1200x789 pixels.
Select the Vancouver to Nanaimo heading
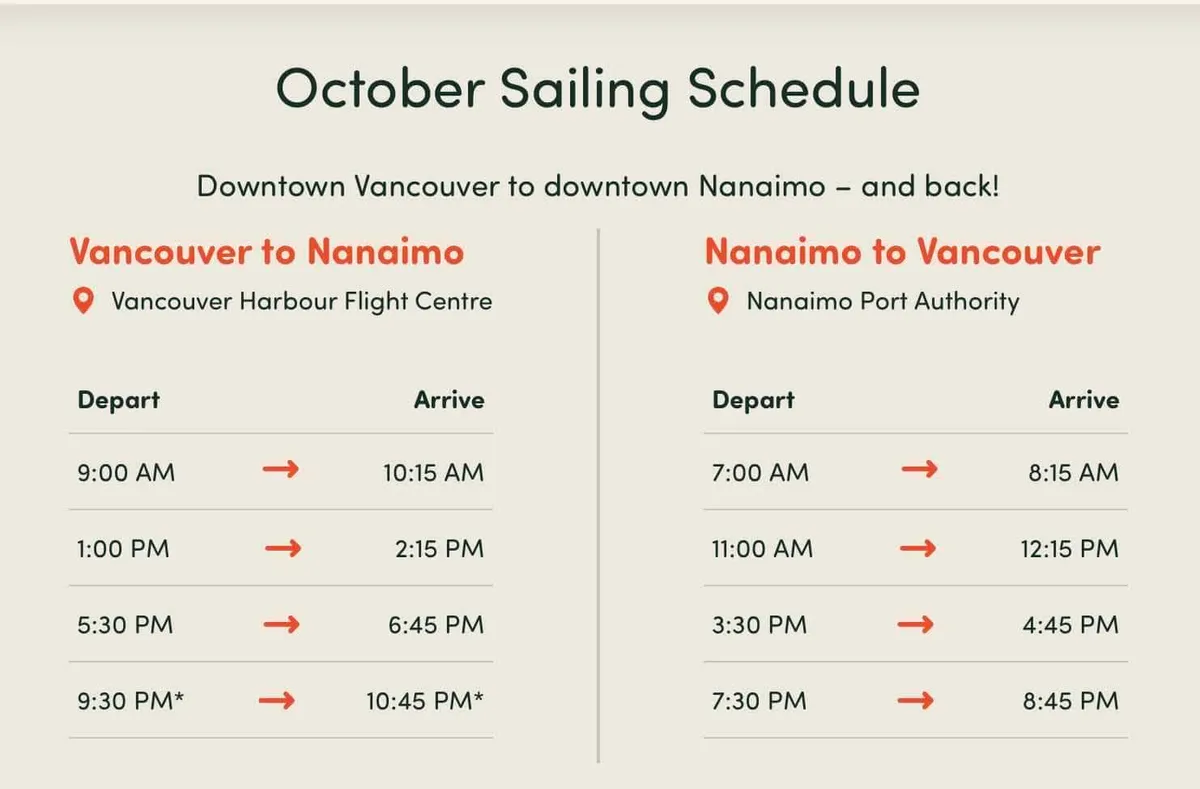(267, 251)
